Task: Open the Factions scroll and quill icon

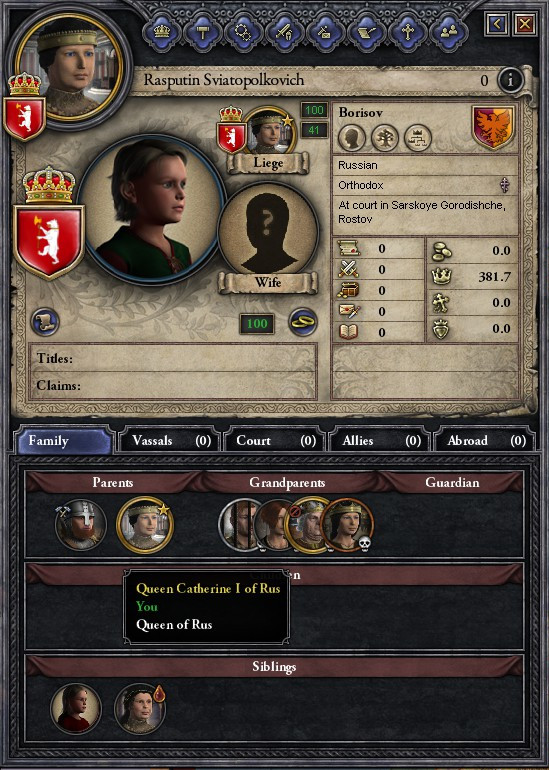Action: (x=366, y=32)
